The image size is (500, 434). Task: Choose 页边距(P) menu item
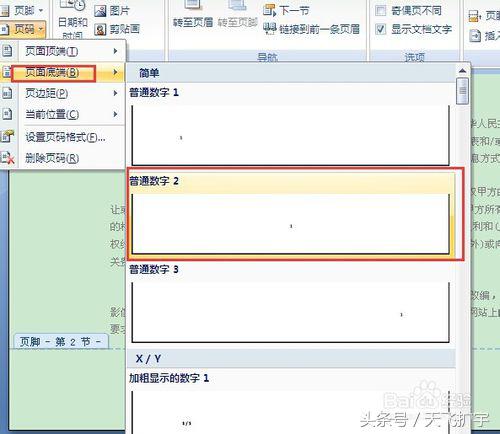pyautogui.click(x=63, y=93)
